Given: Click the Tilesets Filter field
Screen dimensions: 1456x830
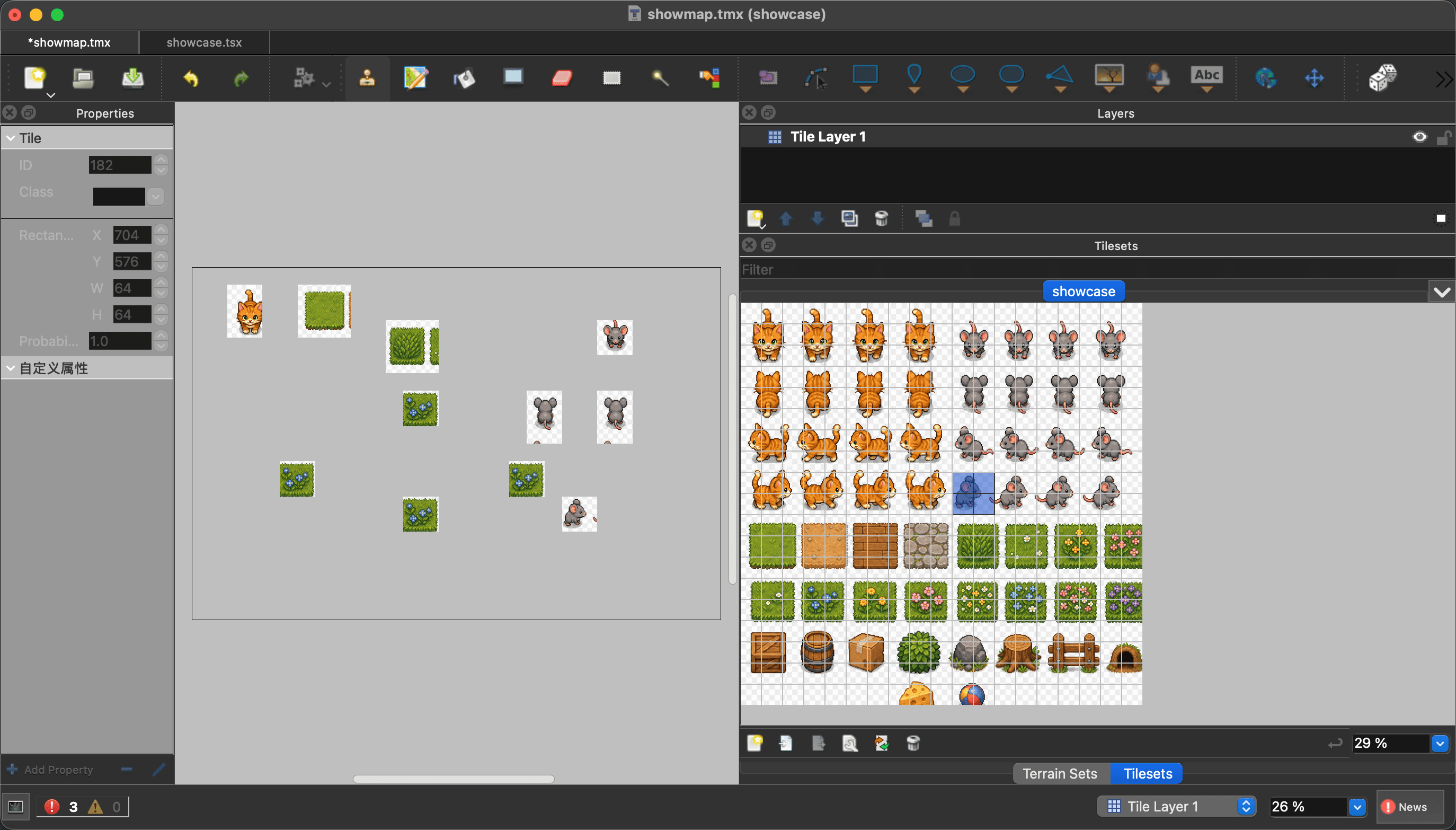Looking at the screenshot, I should (x=1097, y=270).
